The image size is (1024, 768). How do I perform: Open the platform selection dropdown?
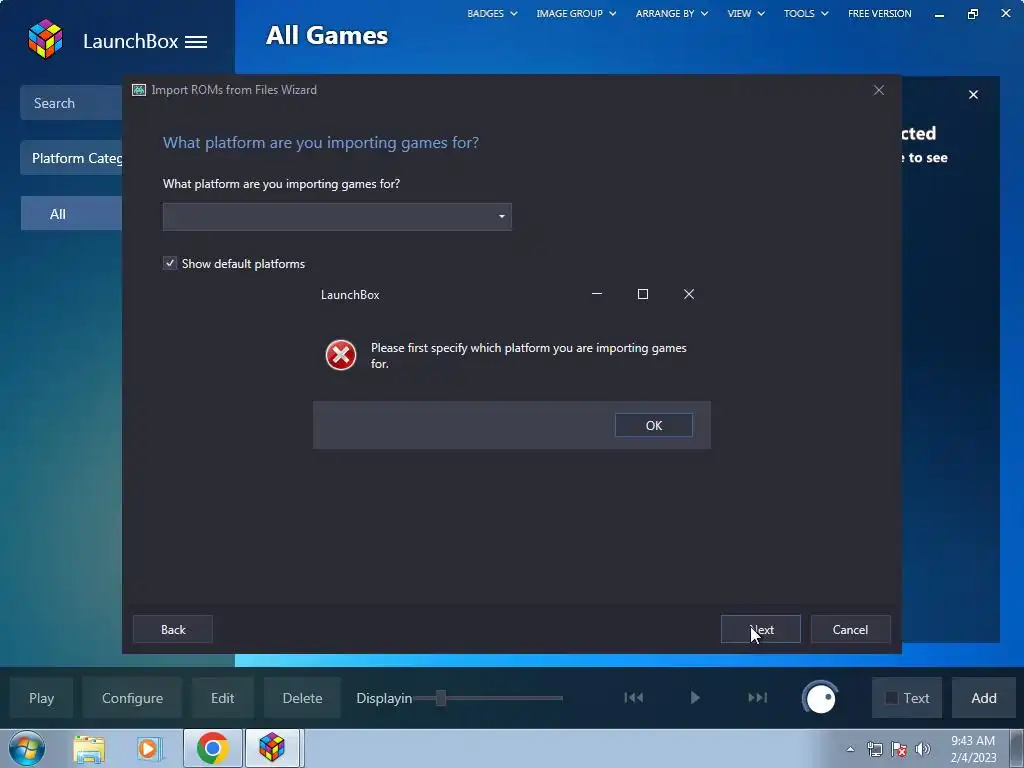[x=337, y=217]
